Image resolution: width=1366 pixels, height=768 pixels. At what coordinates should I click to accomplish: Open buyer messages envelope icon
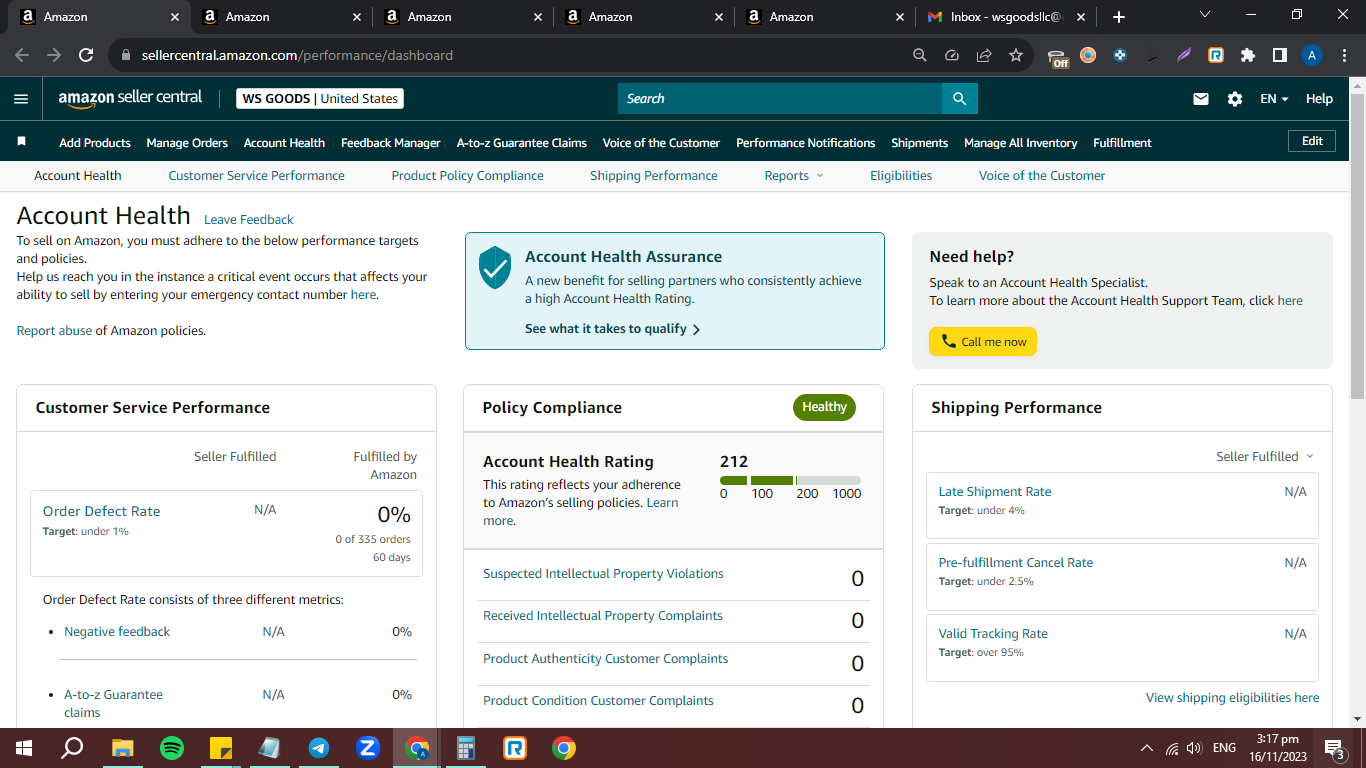(1201, 99)
